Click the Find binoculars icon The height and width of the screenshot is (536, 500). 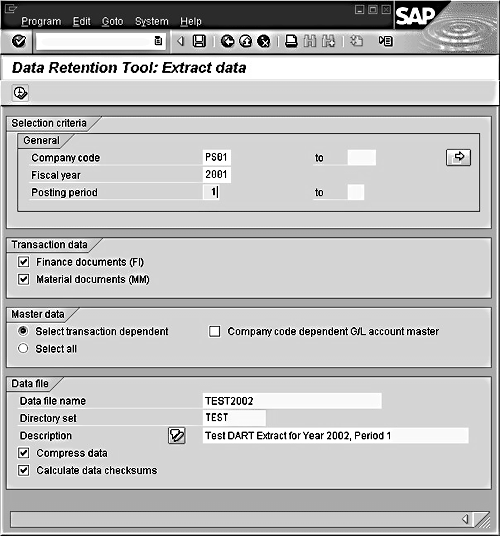click(310, 41)
